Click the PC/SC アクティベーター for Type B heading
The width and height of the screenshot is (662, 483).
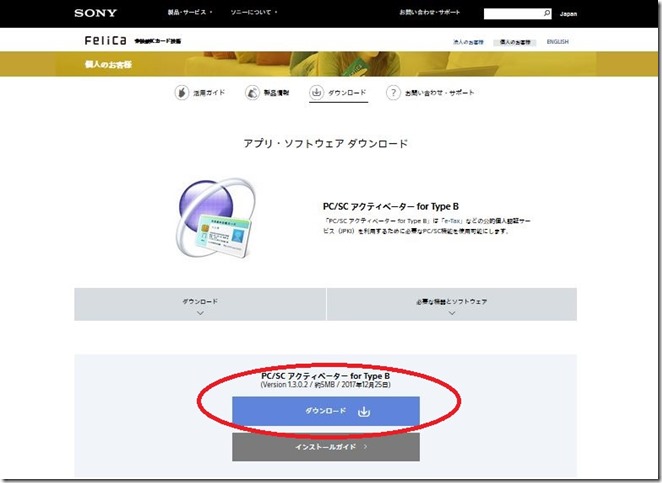click(x=391, y=206)
